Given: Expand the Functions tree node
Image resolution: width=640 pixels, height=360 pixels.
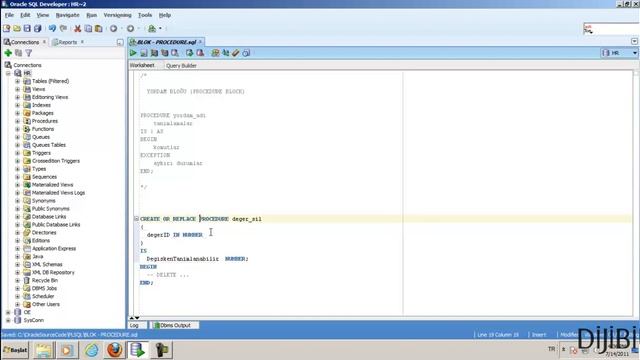Looking at the screenshot, I should click(x=18, y=129).
